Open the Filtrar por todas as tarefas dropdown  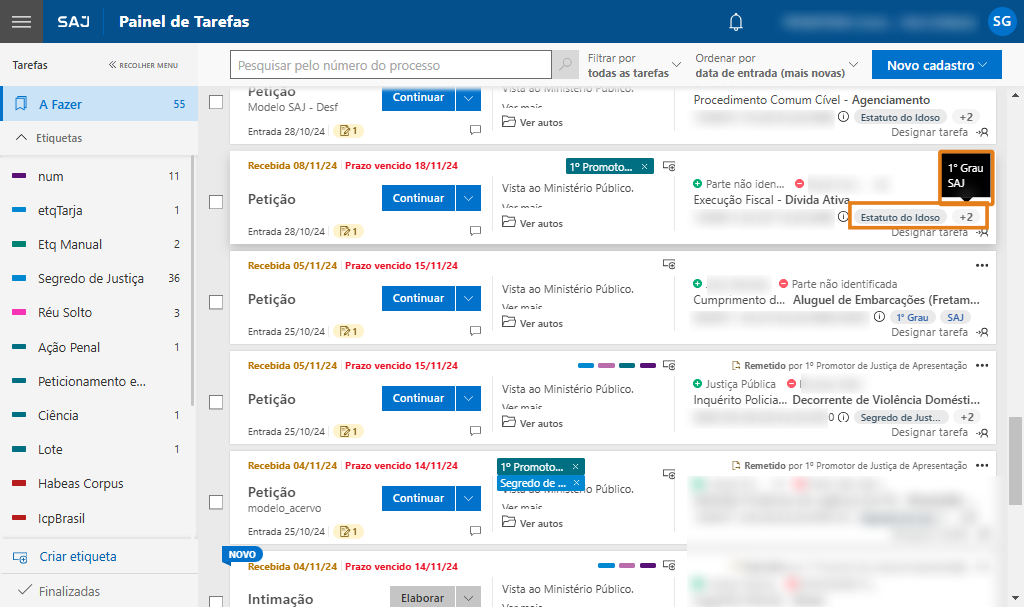[634, 66]
